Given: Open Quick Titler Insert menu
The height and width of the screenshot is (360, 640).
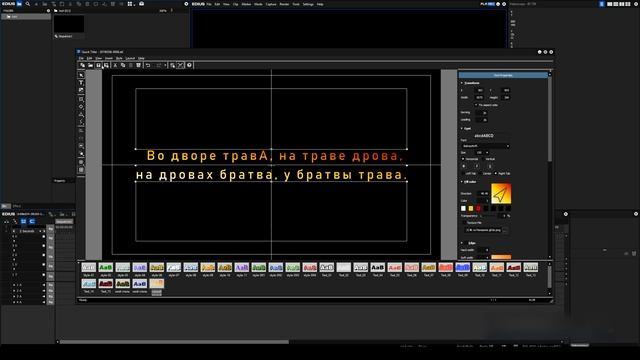Looking at the screenshot, I should click(x=109, y=58).
